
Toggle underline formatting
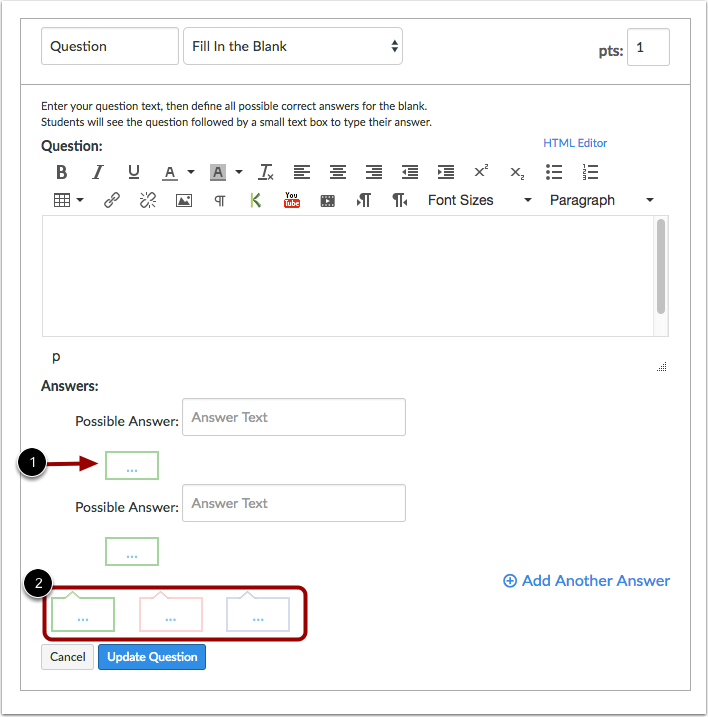point(134,172)
